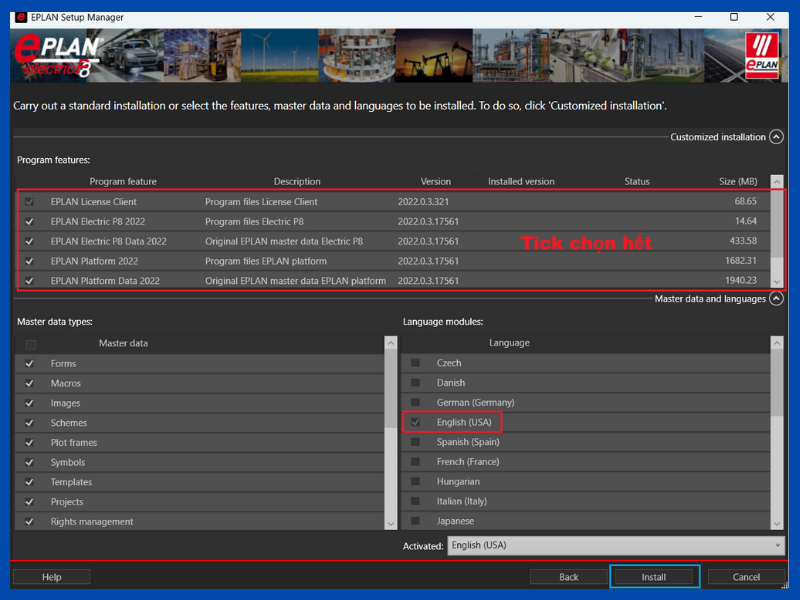
Task: Enable the German (Germany) language checkbox
Action: (415, 402)
